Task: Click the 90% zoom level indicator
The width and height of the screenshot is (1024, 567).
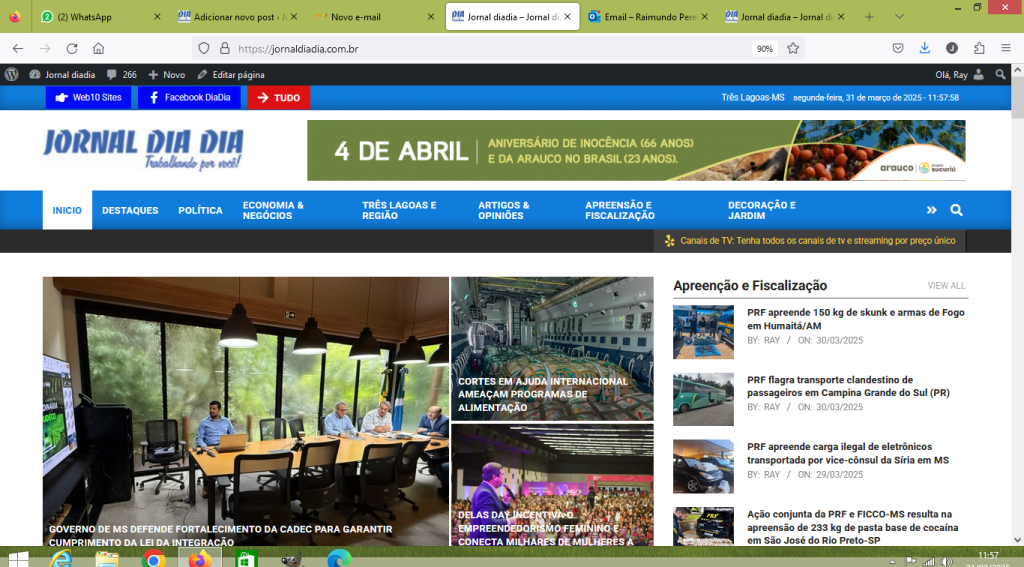Action: 765,48
